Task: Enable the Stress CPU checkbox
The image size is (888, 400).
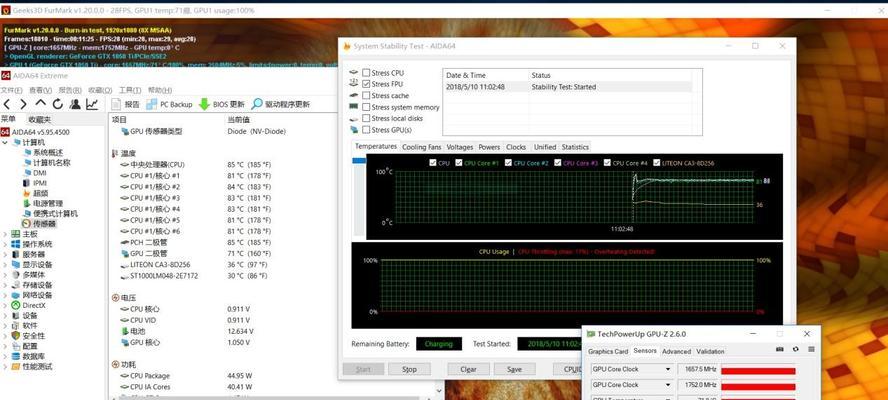Action: coord(366,73)
